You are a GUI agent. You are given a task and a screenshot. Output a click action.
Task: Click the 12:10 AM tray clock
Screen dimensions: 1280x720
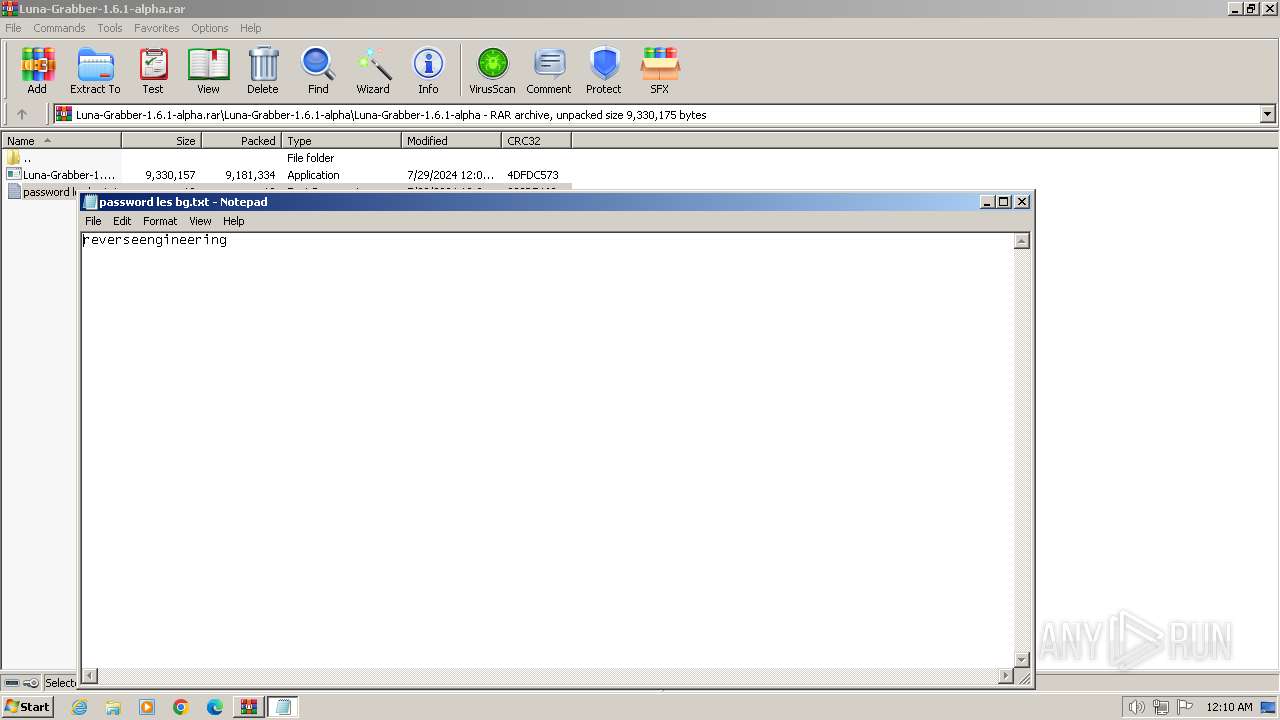point(1229,707)
